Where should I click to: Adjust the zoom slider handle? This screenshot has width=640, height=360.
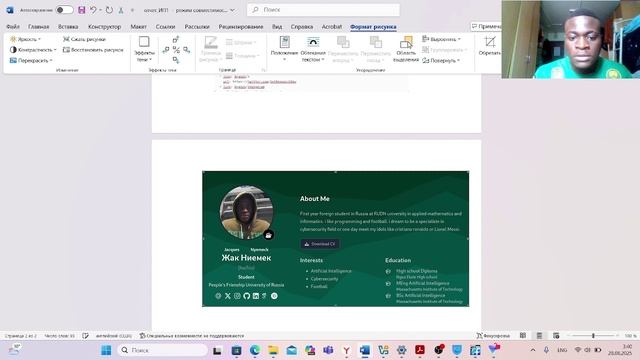593,336
